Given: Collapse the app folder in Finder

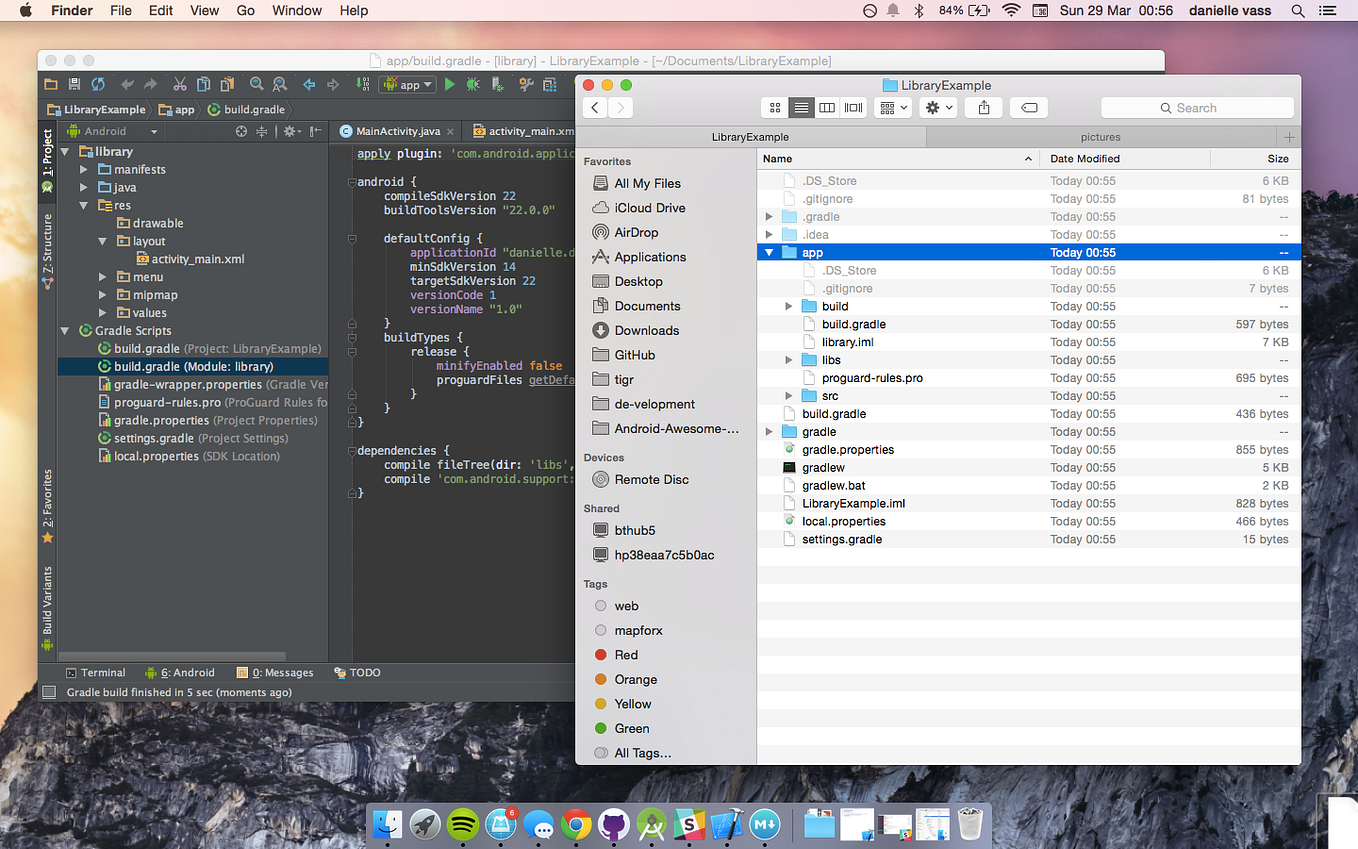Looking at the screenshot, I should point(769,252).
